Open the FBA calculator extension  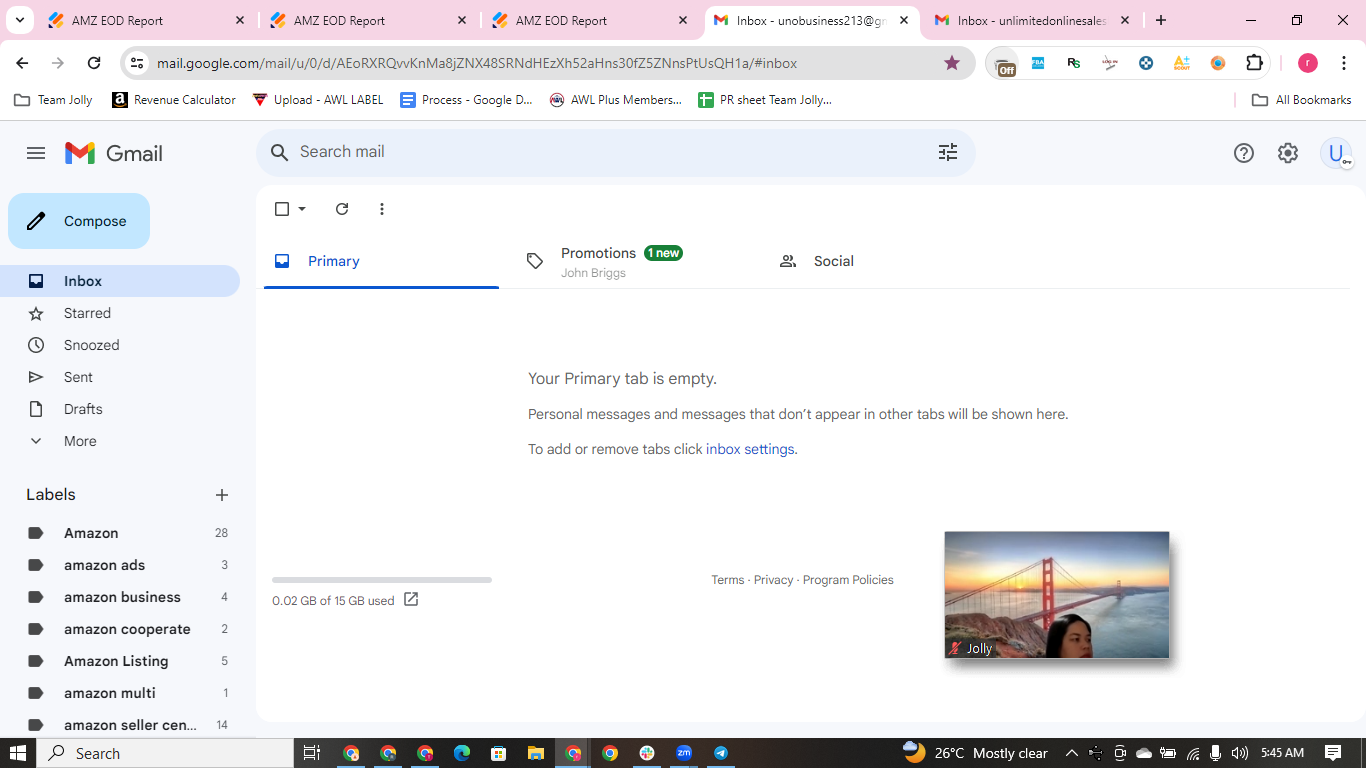(1038, 63)
